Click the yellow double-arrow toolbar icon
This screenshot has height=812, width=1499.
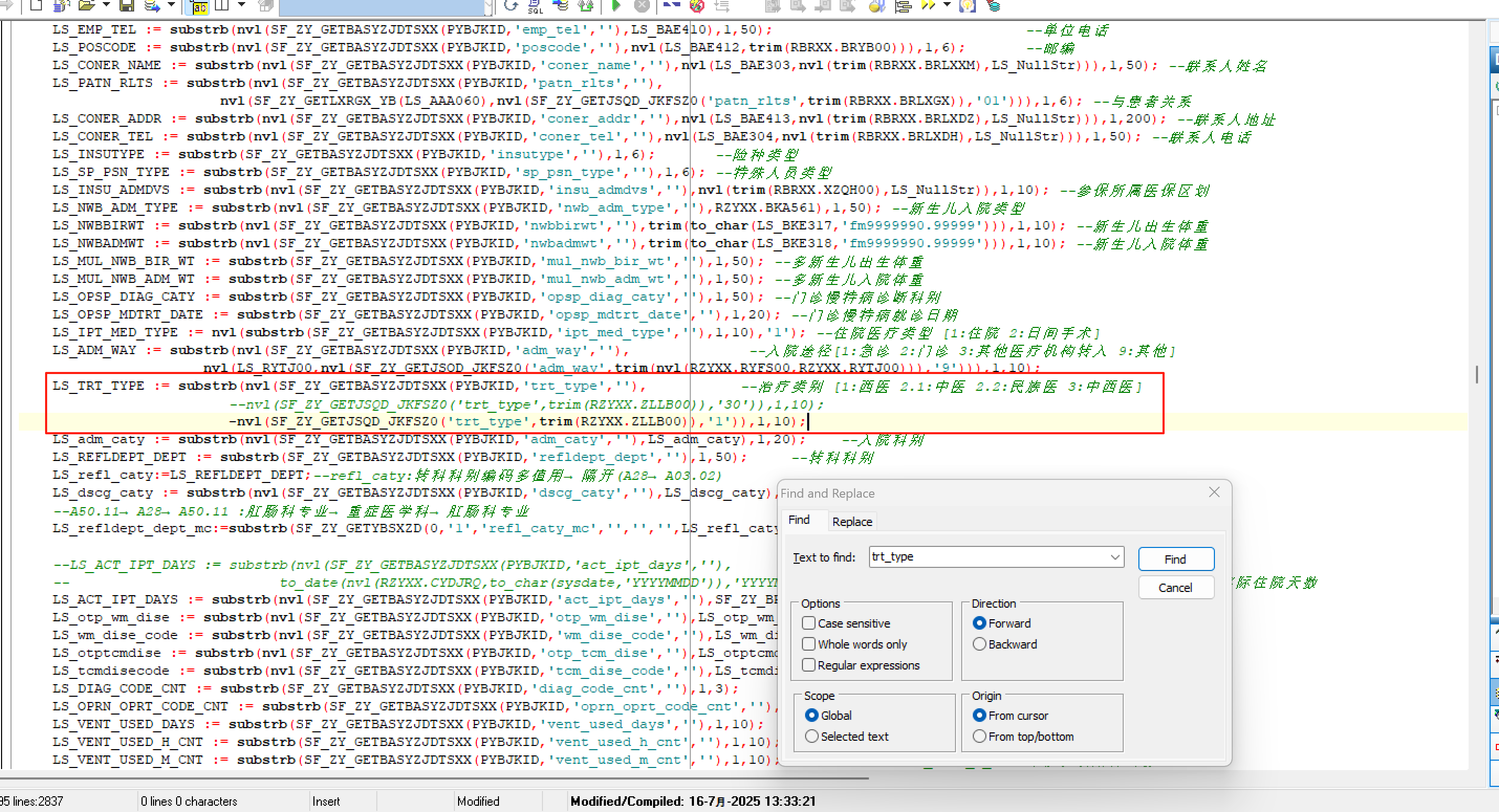(928, 6)
